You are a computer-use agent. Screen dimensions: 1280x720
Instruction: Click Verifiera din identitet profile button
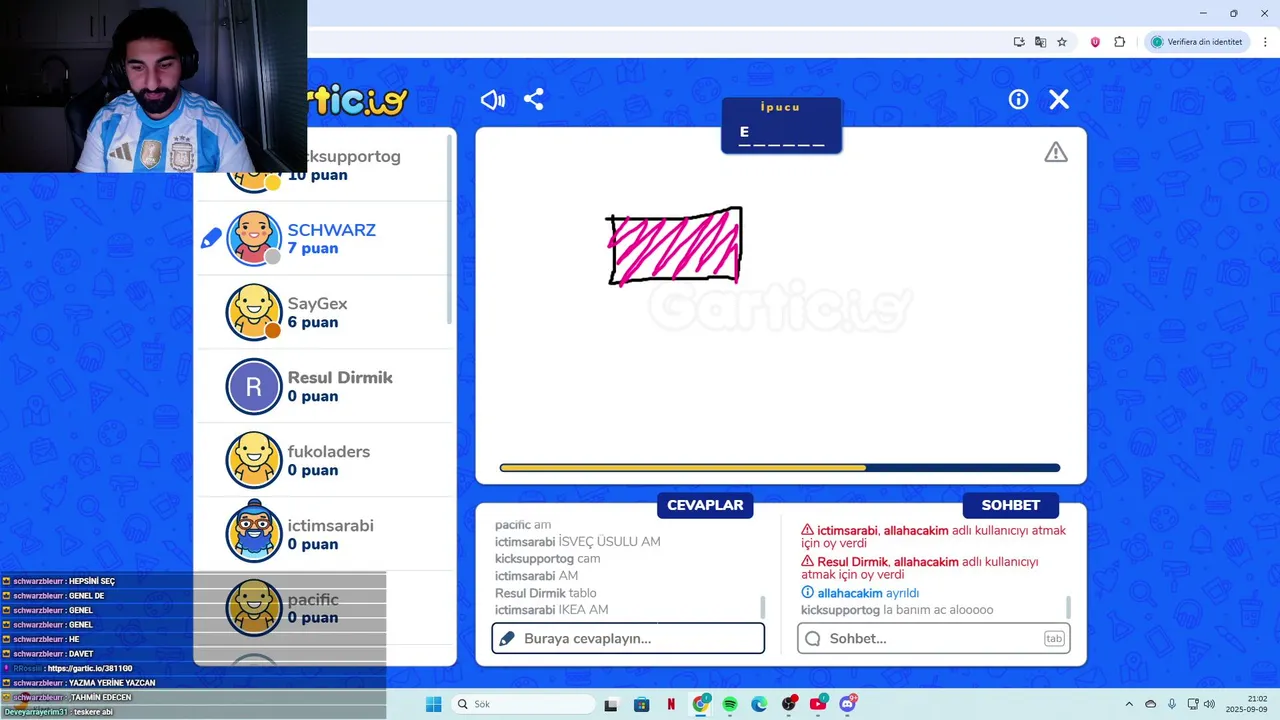(x=1197, y=42)
